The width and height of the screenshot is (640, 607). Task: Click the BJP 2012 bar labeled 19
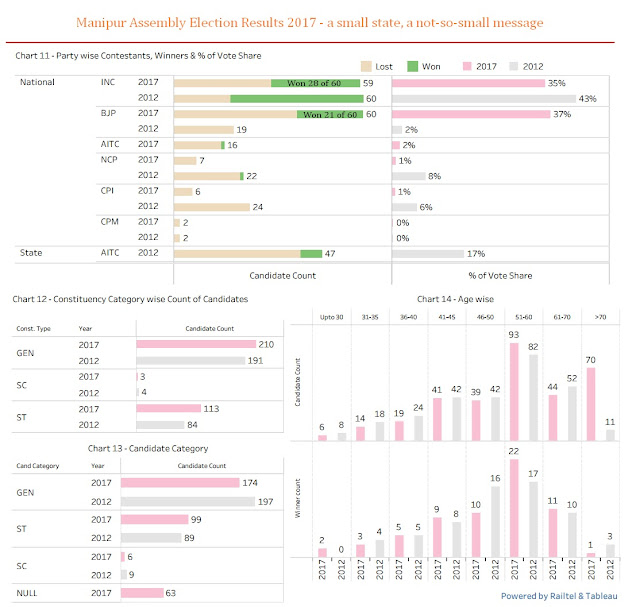[204, 130]
